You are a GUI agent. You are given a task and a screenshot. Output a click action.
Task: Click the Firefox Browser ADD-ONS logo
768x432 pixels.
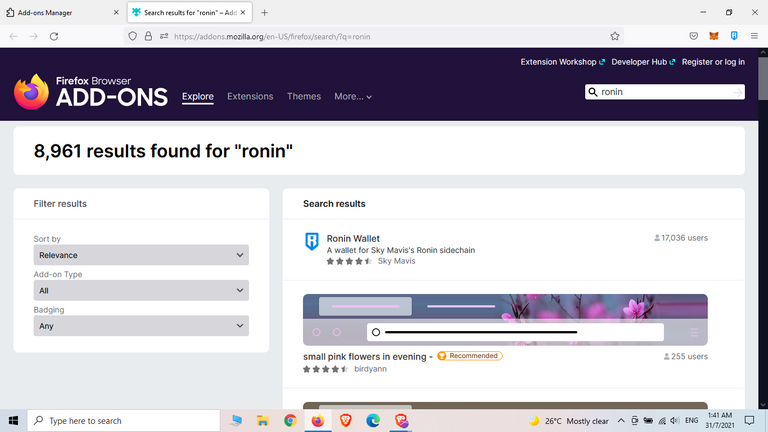91,92
